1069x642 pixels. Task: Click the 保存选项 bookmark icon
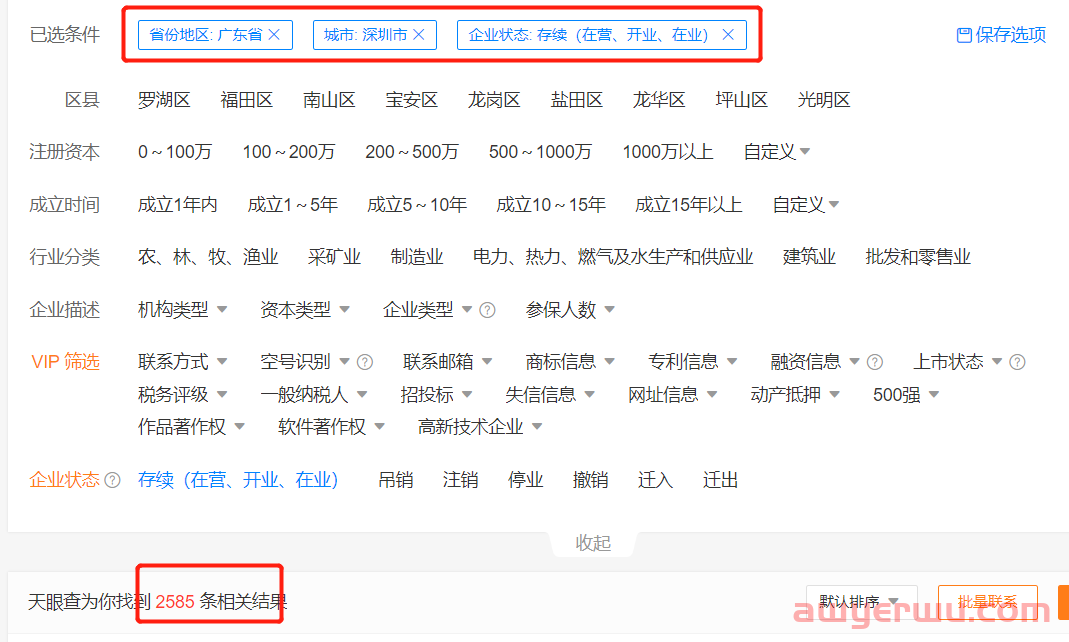coord(963,34)
